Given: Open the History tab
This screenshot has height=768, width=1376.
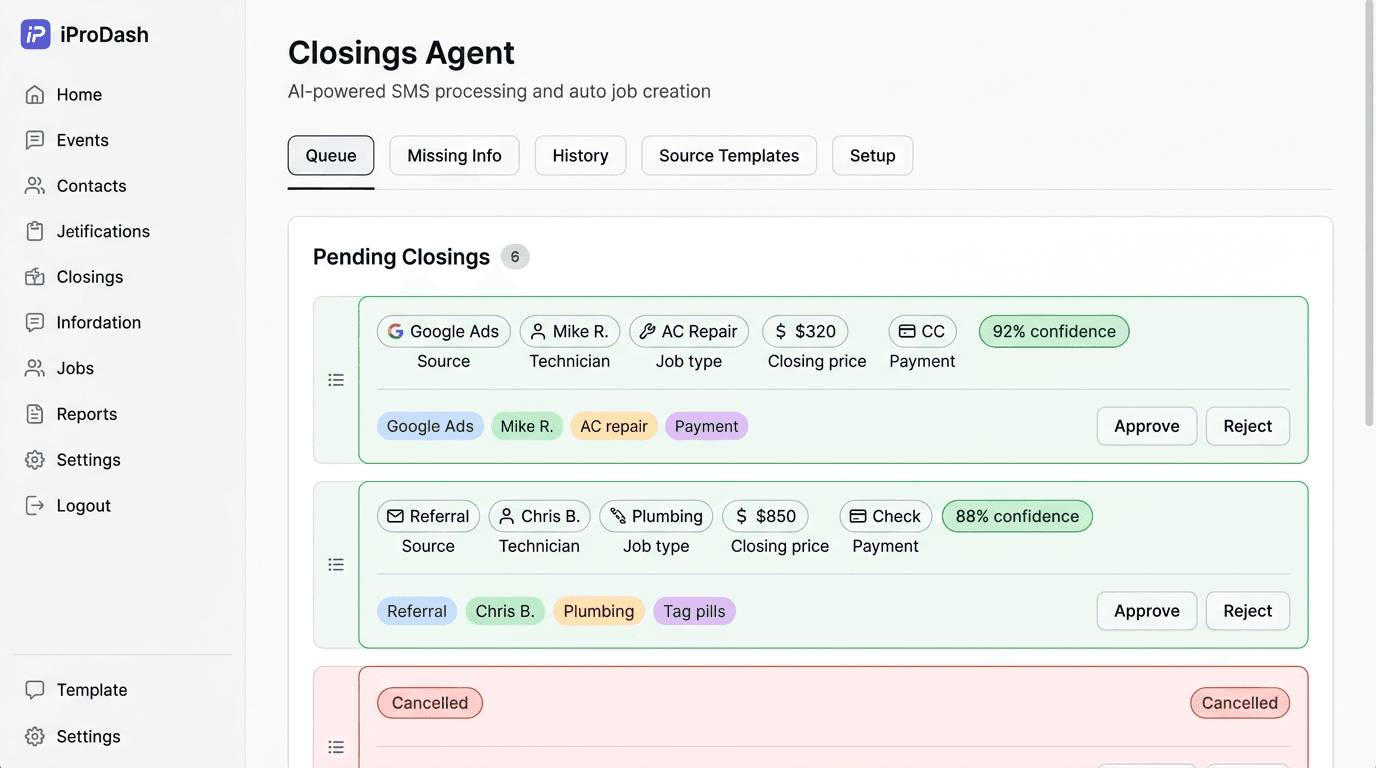Looking at the screenshot, I should tap(580, 155).
